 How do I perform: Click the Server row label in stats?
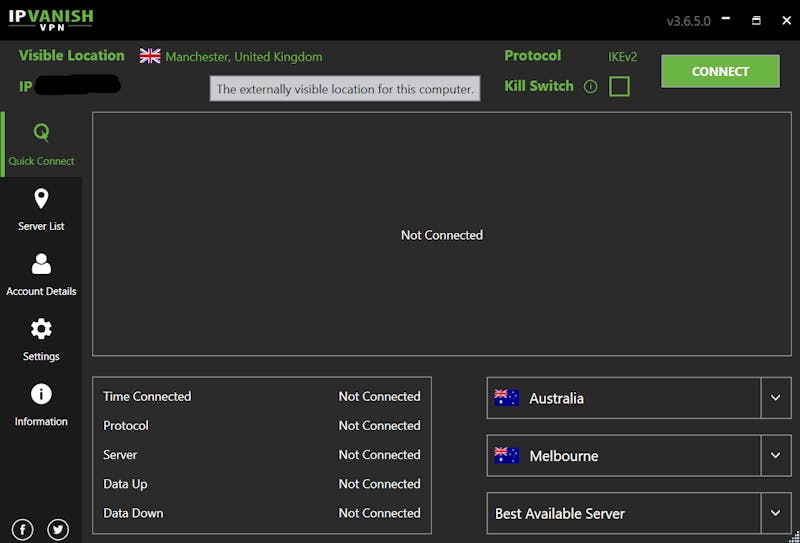pos(120,455)
